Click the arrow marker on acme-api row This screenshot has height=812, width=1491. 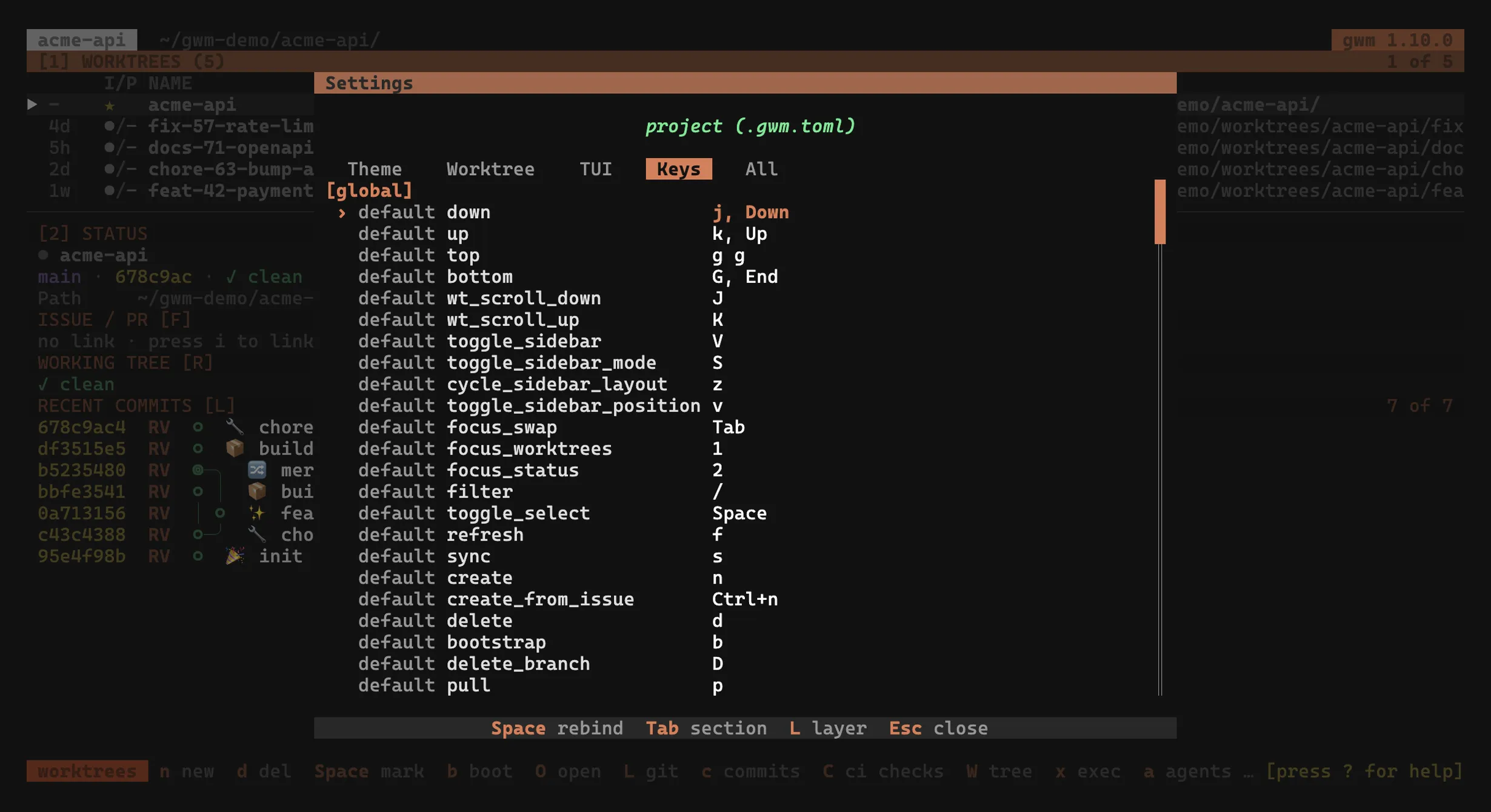[x=32, y=105]
